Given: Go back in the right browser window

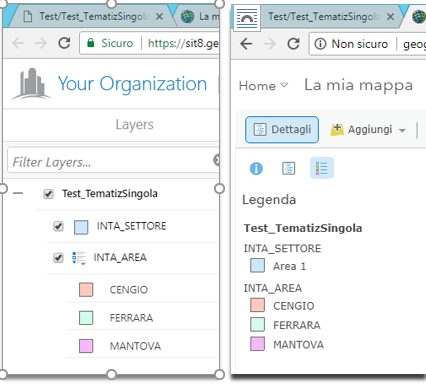Looking at the screenshot, I should point(246,44).
